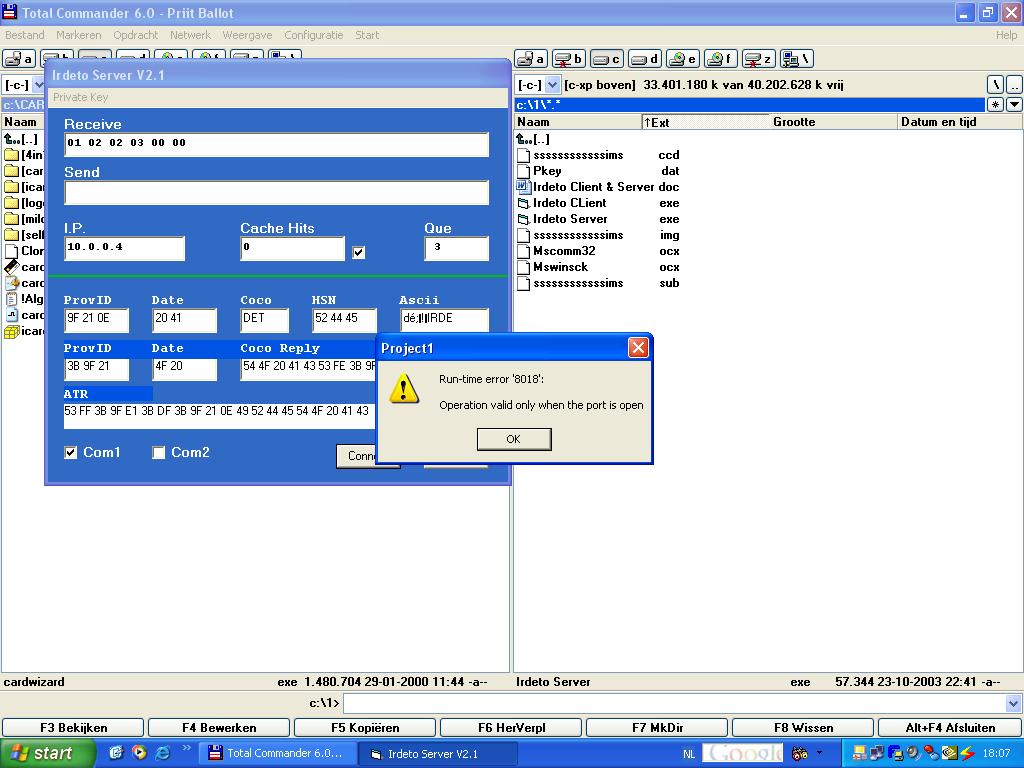This screenshot has width=1024, height=768.
Task: Open Network Neighborhood button in right drive bar
Action: (x=796, y=59)
